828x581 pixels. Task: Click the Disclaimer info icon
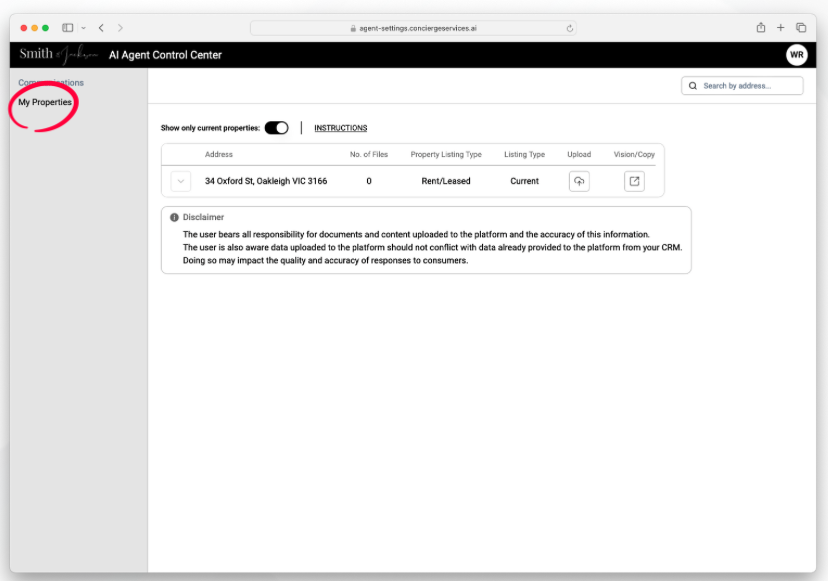pos(173,217)
